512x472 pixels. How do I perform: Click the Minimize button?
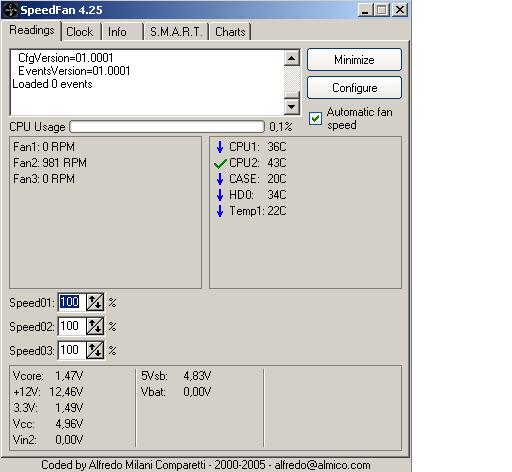pos(354,60)
